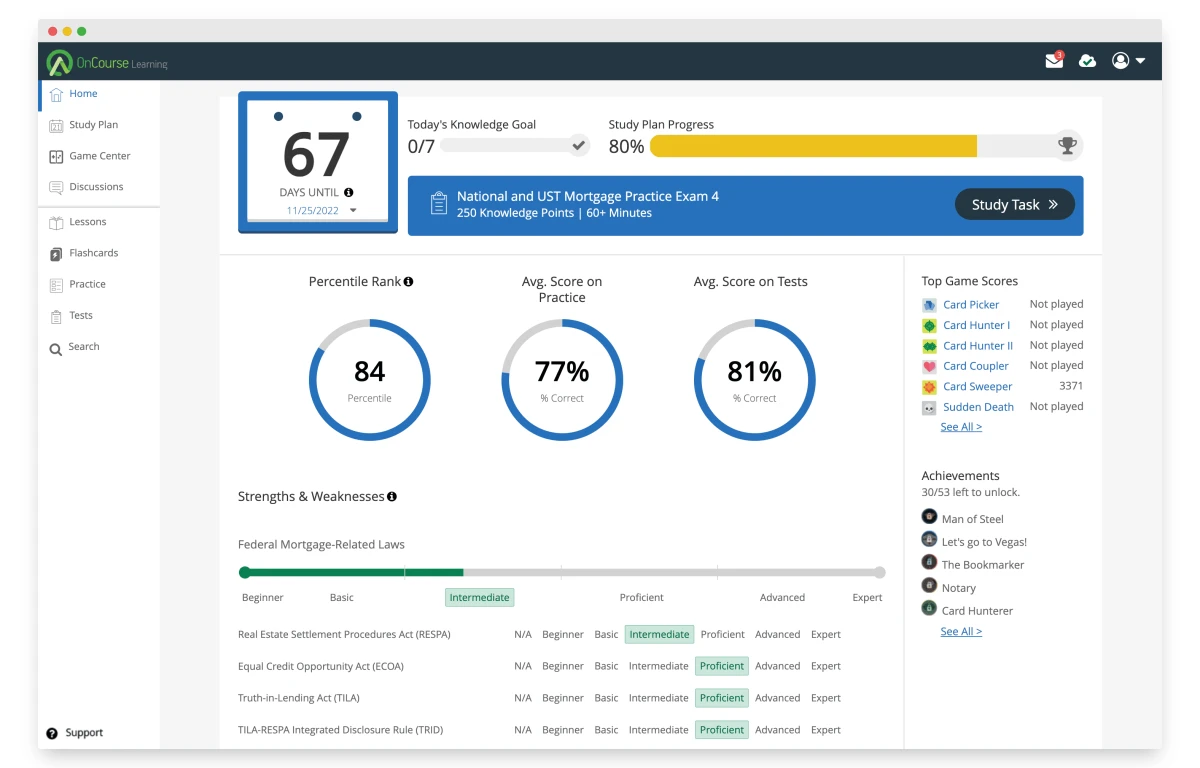
Task: Click the Man of Steel achievement badge
Action: [929, 517]
